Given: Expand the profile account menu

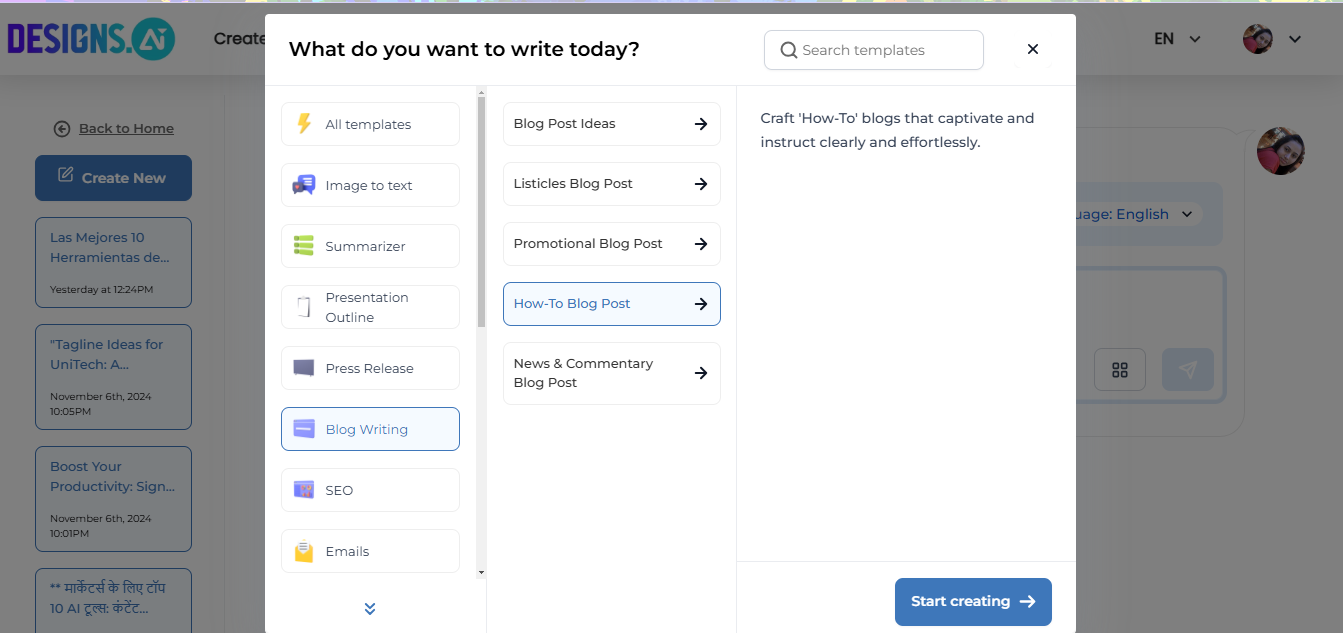Looking at the screenshot, I should coord(1270,38).
